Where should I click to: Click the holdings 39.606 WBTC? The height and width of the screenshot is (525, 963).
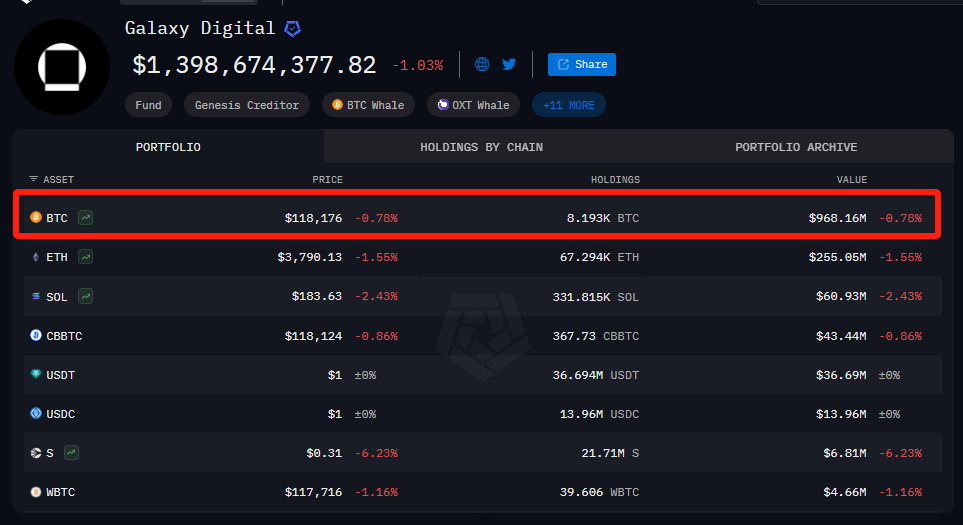(599, 492)
